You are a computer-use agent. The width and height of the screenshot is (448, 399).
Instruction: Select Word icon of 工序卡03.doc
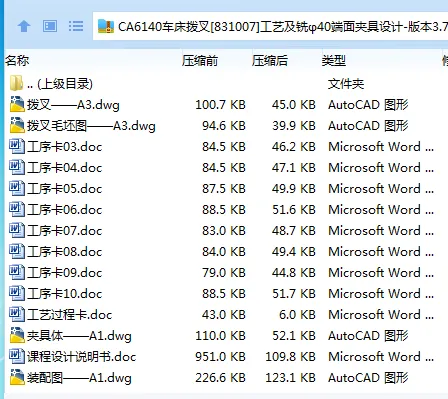click(17, 146)
